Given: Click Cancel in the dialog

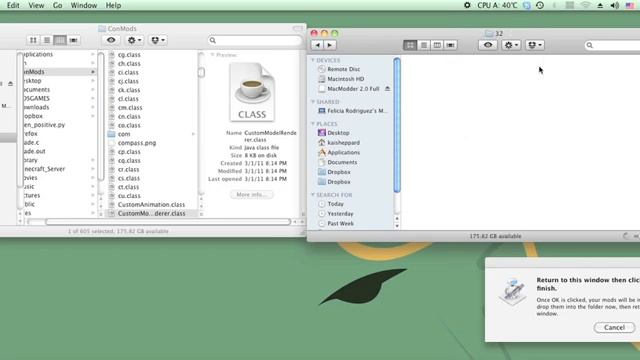Looking at the screenshot, I should (x=614, y=327).
